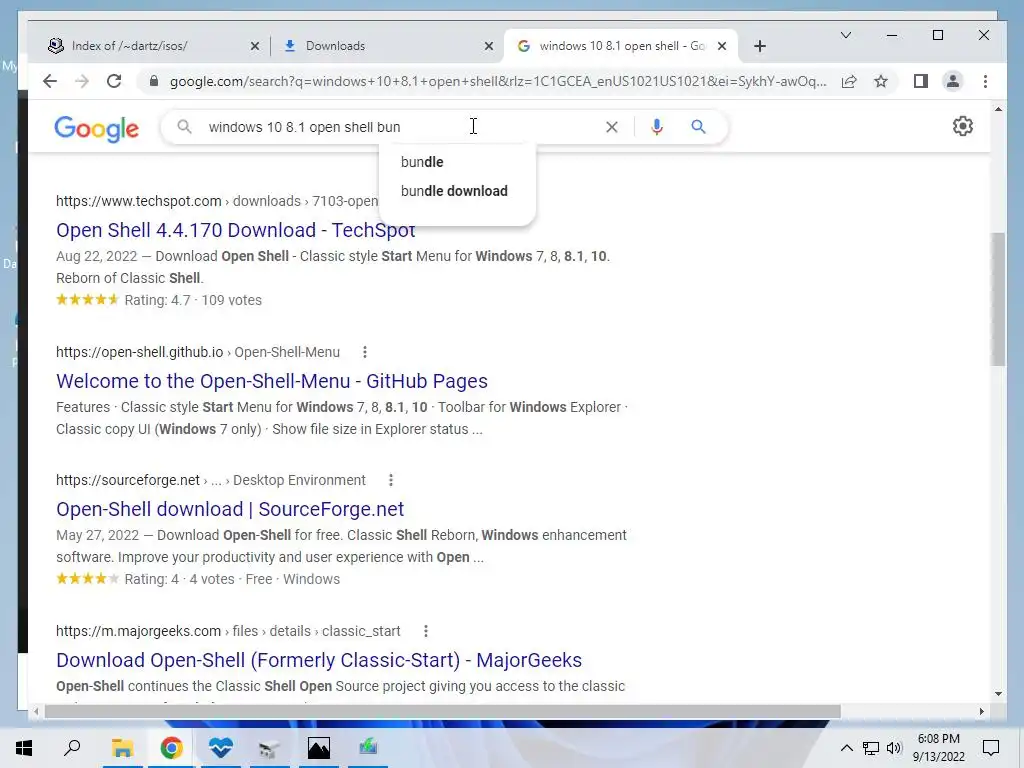Start voice search with the microphone icon
This screenshot has height=768, width=1024.
click(x=656, y=127)
